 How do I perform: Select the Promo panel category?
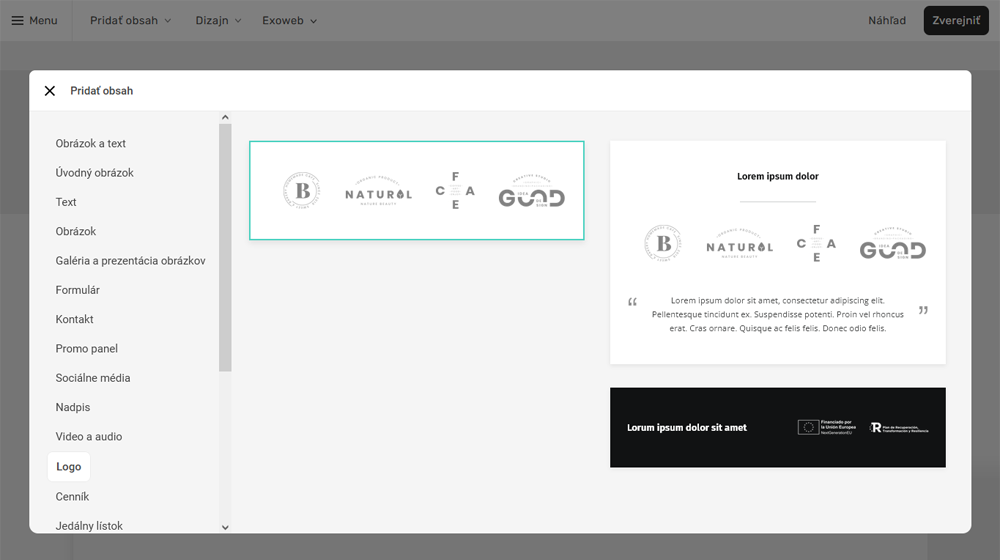pyautogui.click(x=87, y=349)
